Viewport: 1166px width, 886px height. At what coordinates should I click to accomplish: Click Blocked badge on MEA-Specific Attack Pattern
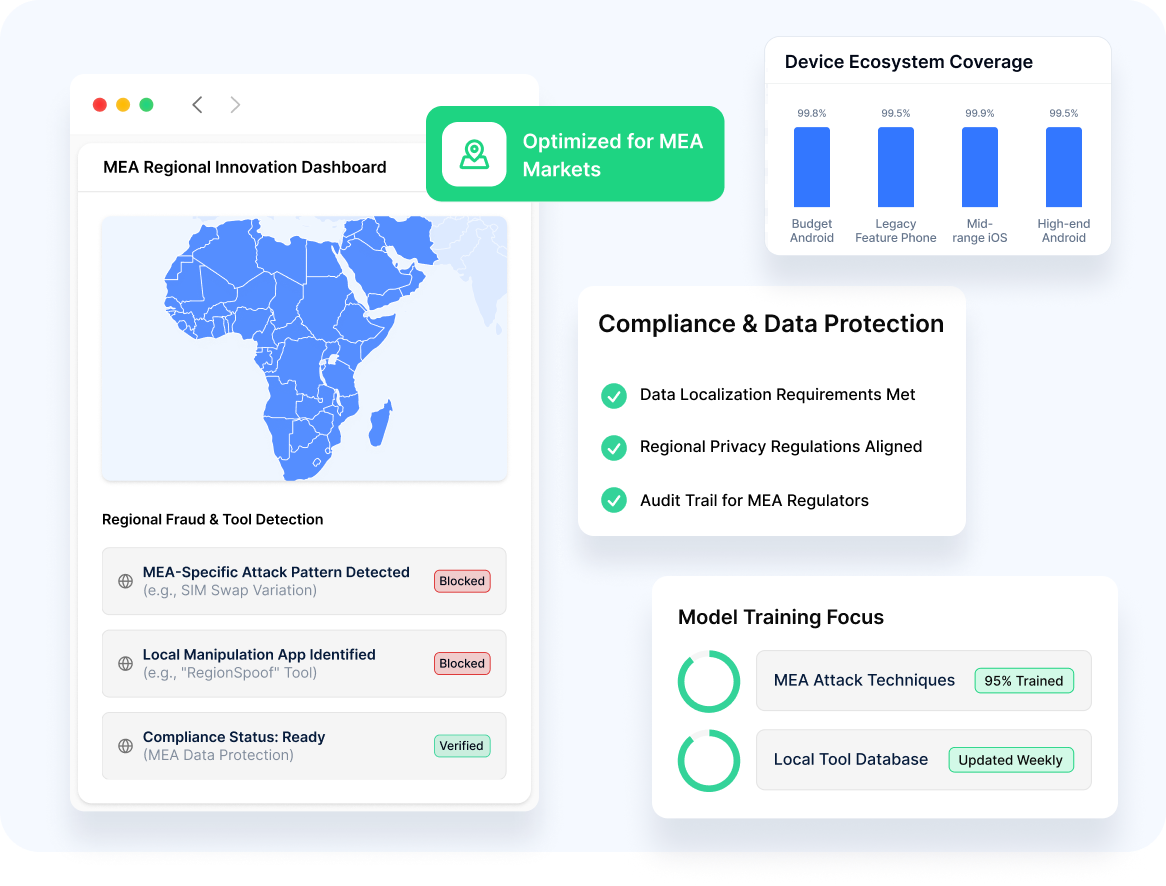click(462, 581)
